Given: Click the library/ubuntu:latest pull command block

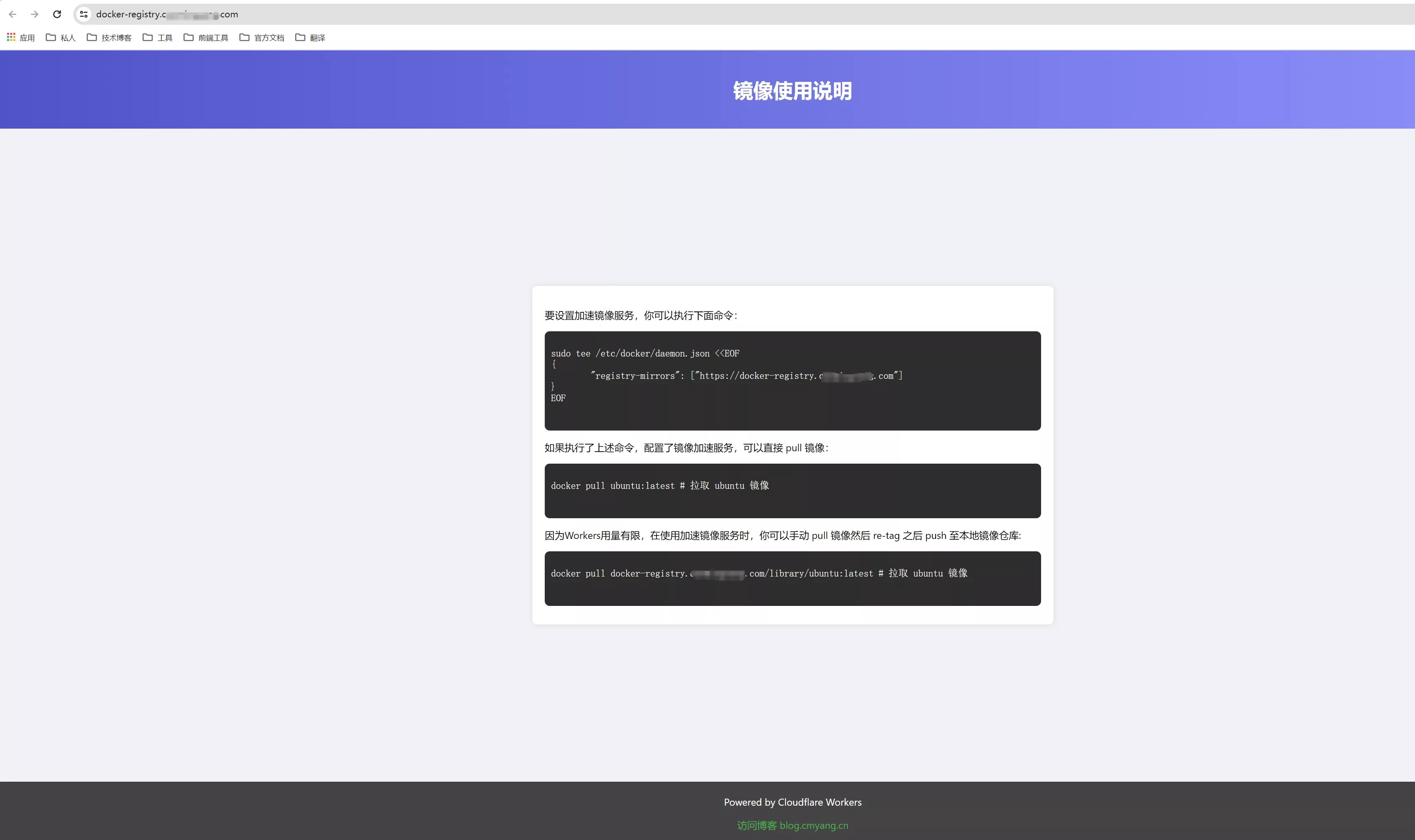Looking at the screenshot, I should pyautogui.click(x=792, y=578).
